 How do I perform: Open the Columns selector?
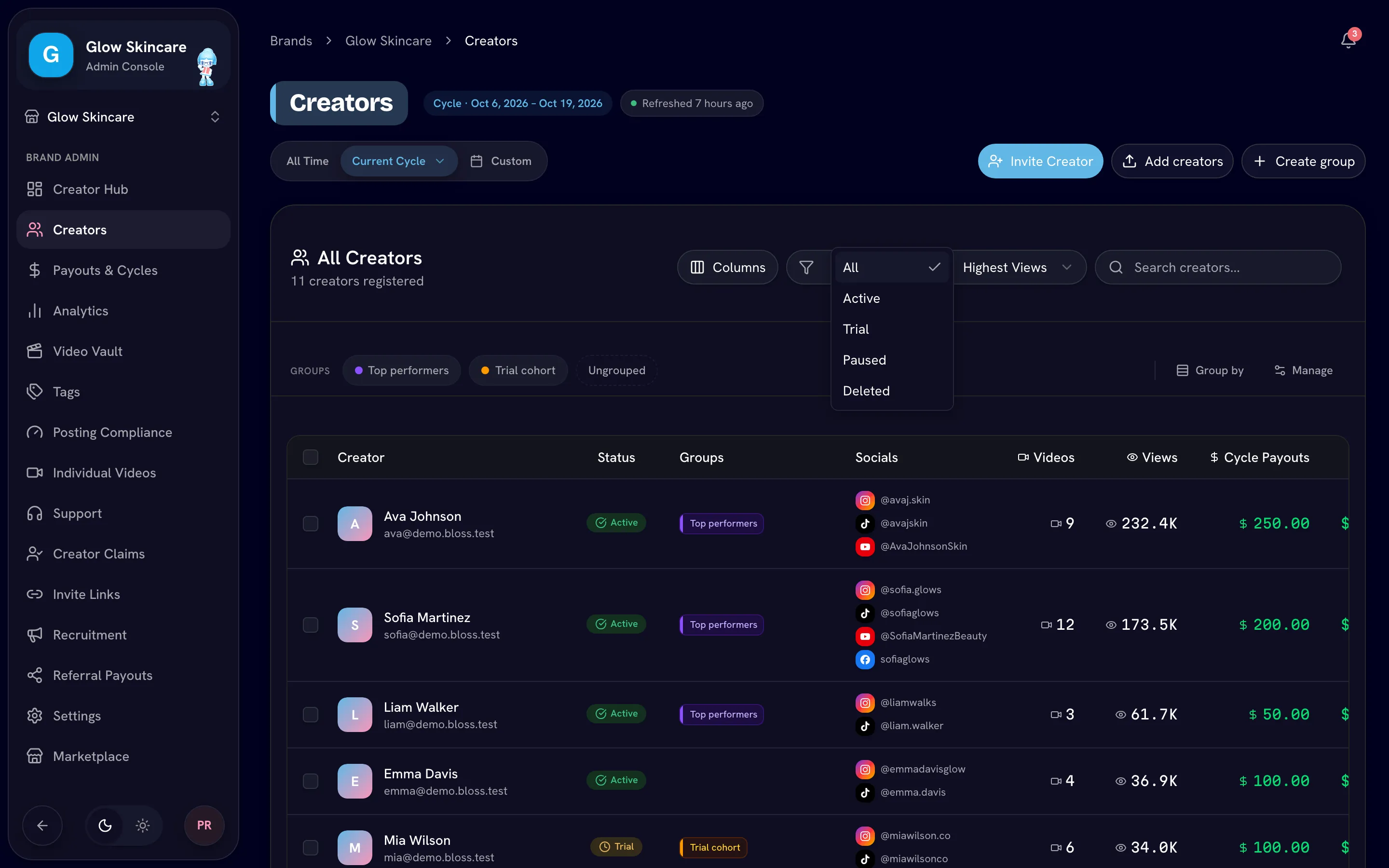point(728,268)
